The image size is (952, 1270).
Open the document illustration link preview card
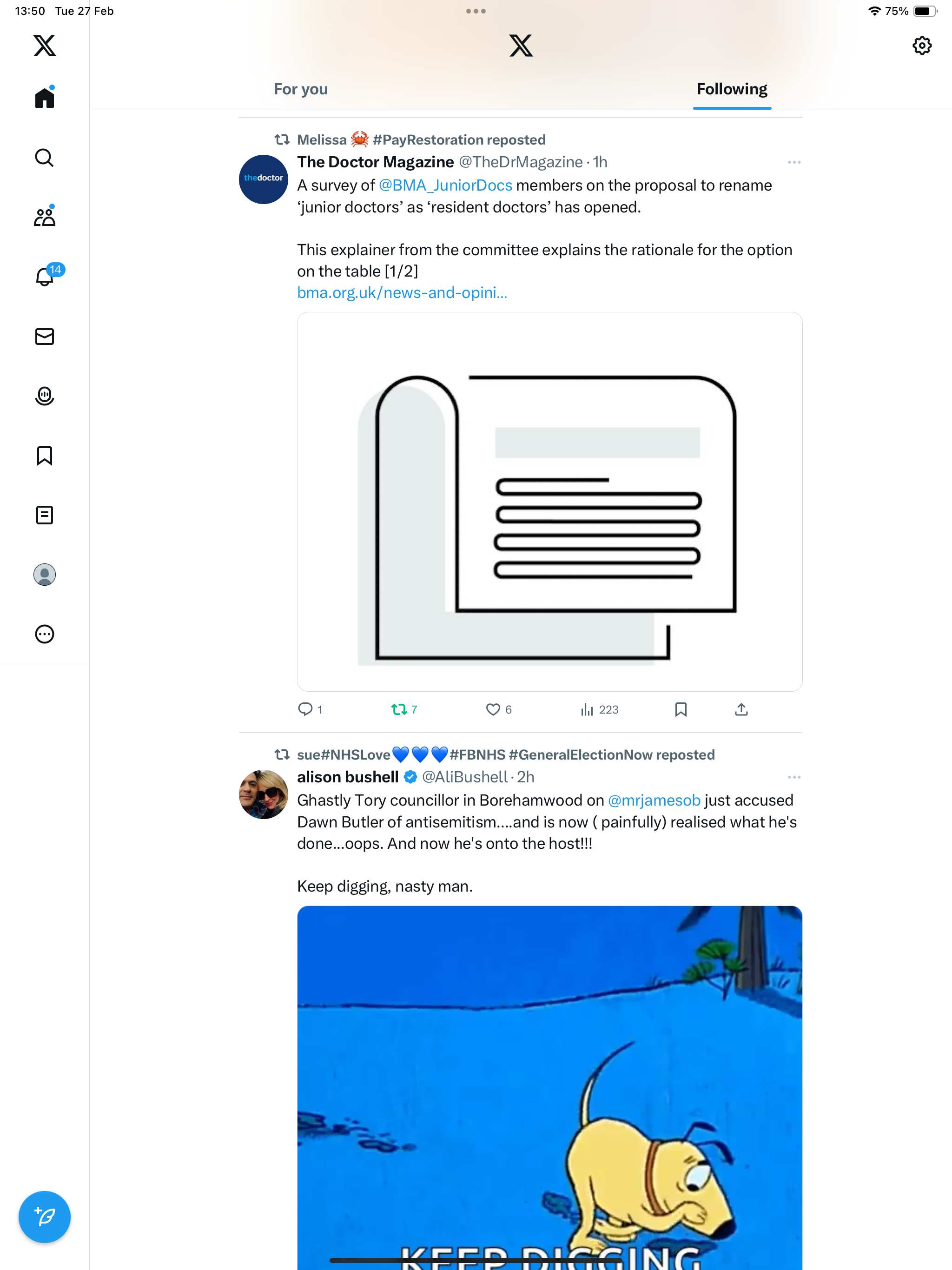pos(549,502)
